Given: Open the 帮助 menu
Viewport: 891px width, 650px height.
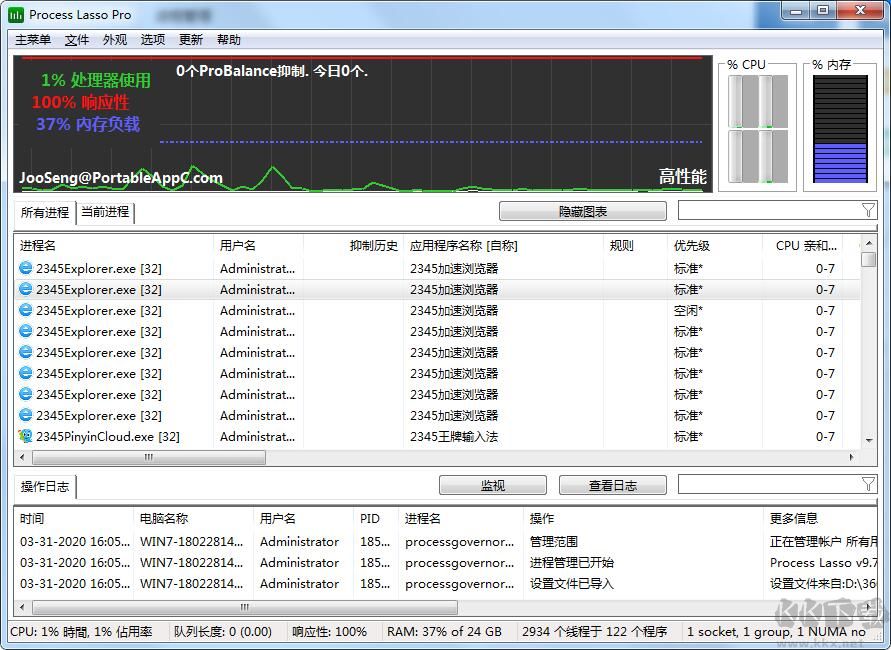Looking at the screenshot, I should (x=228, y=39).
